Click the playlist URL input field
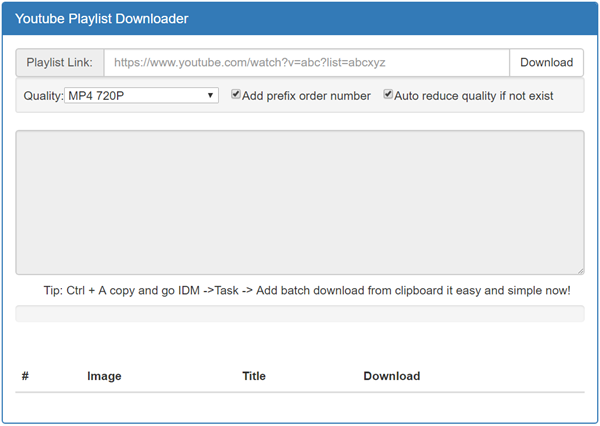This screenshot has width=600, height=426. click(306, 62)
